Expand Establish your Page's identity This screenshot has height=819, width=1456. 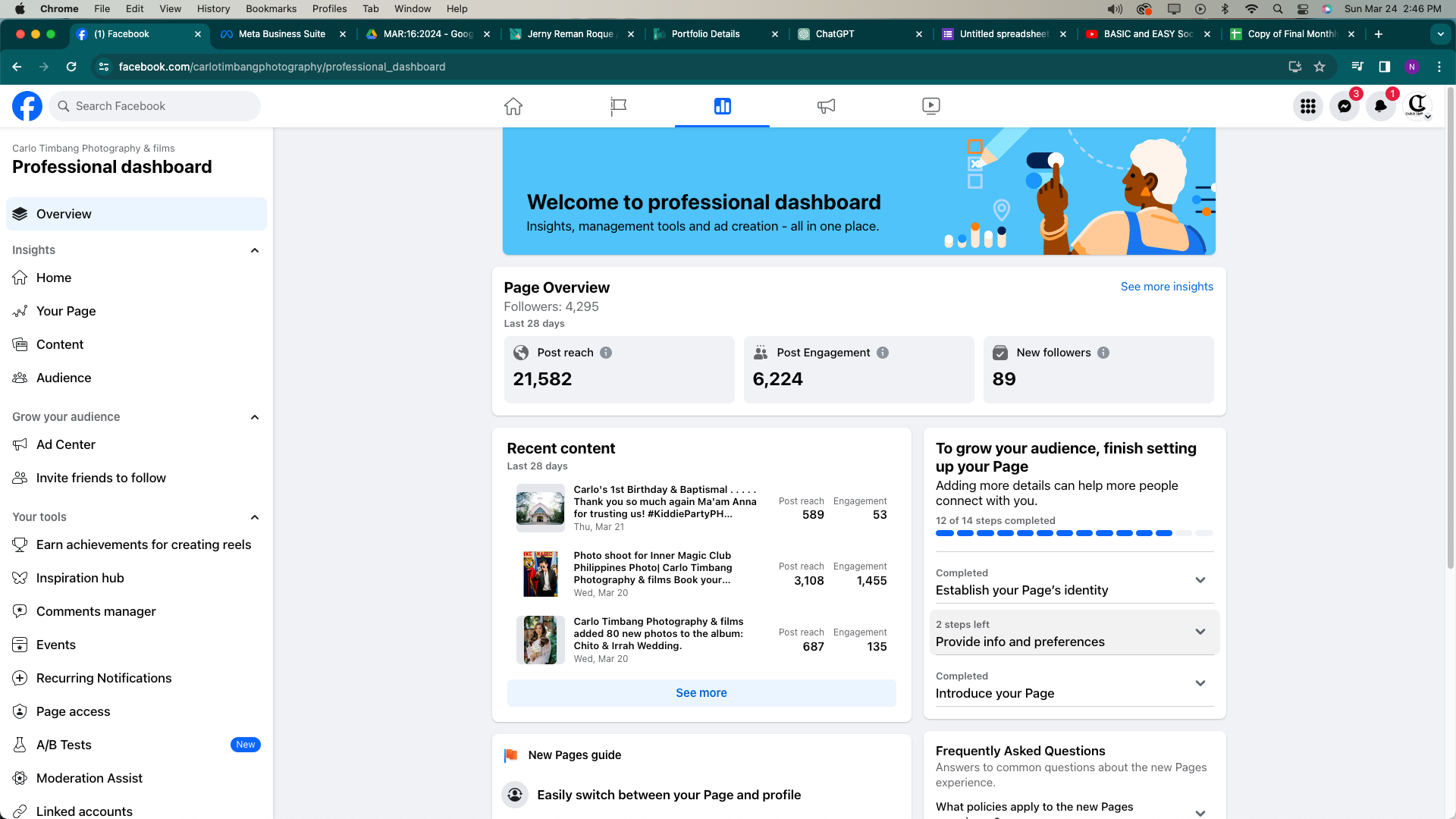point(1200,580)
